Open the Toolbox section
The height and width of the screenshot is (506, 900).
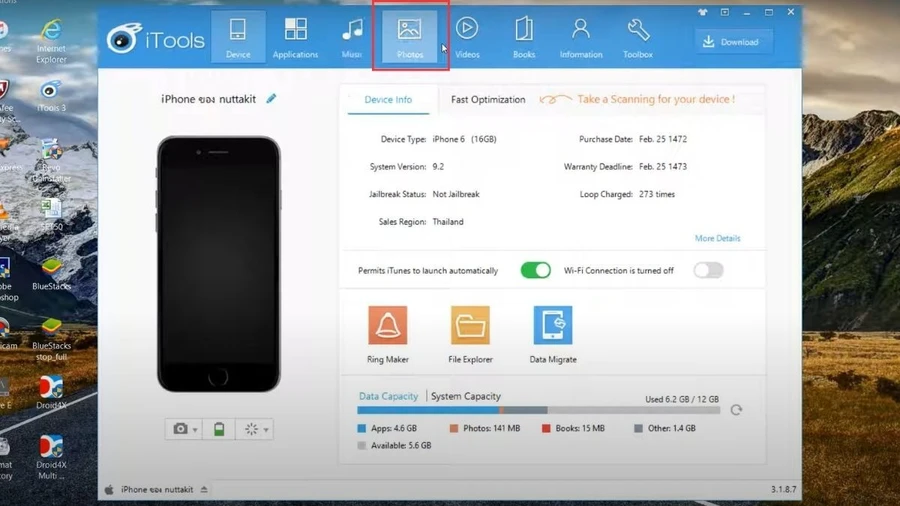point(638,37)
